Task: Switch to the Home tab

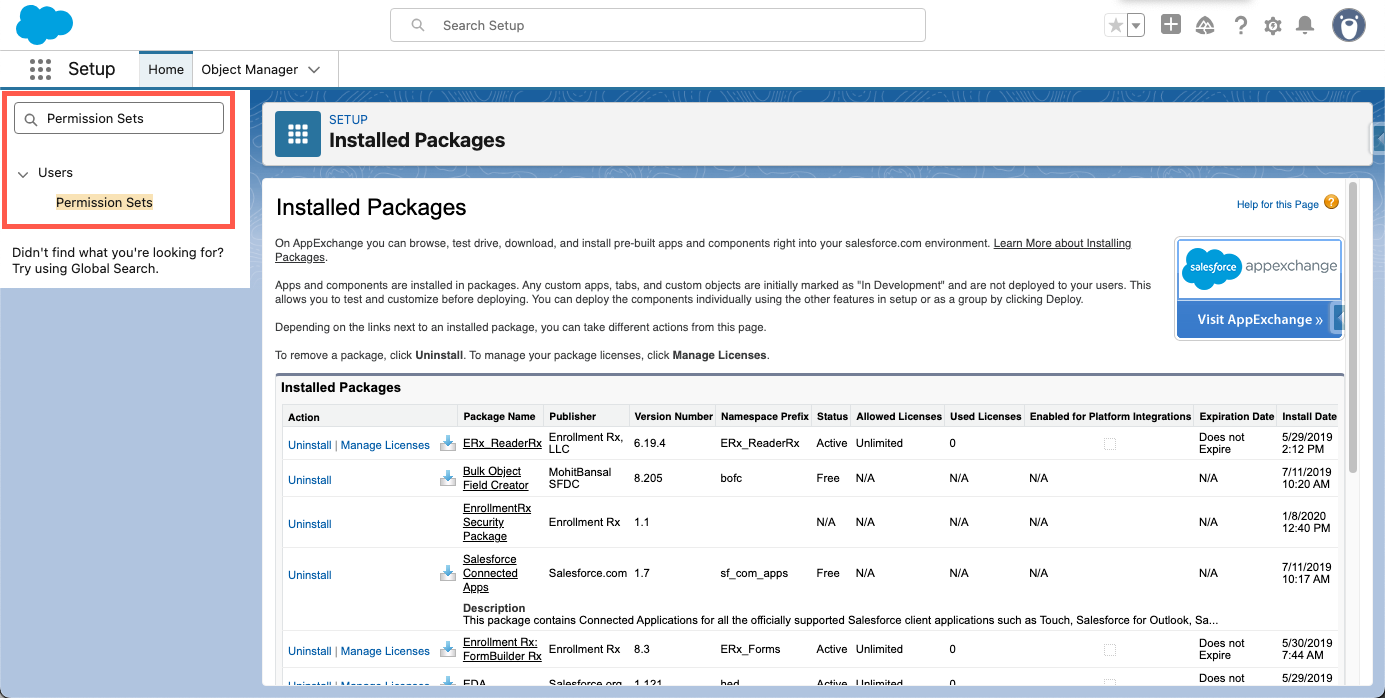Action: [166, 70]
